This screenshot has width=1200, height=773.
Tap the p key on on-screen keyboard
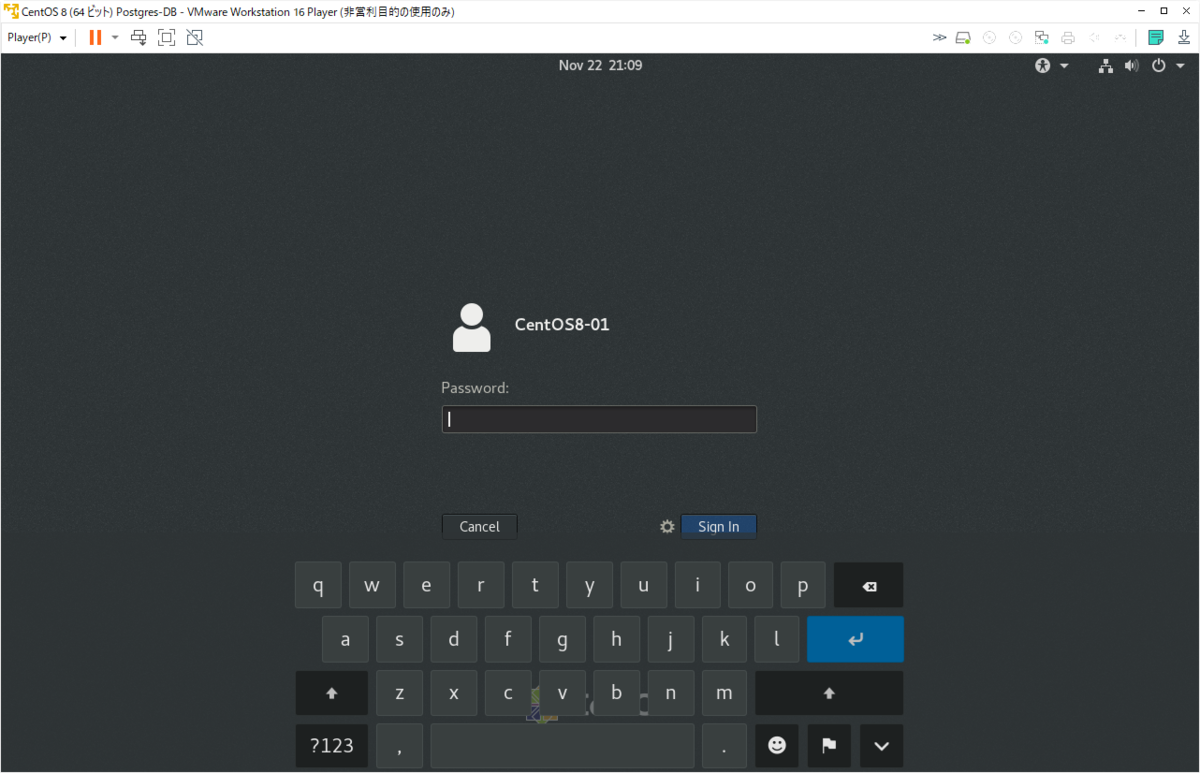point(803,585)
